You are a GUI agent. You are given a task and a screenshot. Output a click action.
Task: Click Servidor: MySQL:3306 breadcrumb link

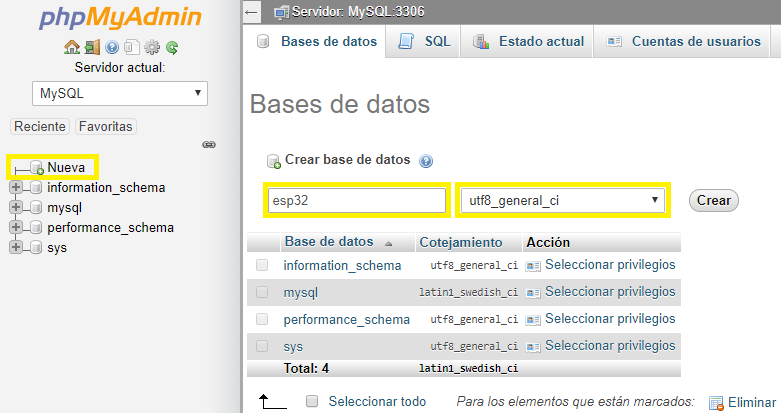coord(358,11)
